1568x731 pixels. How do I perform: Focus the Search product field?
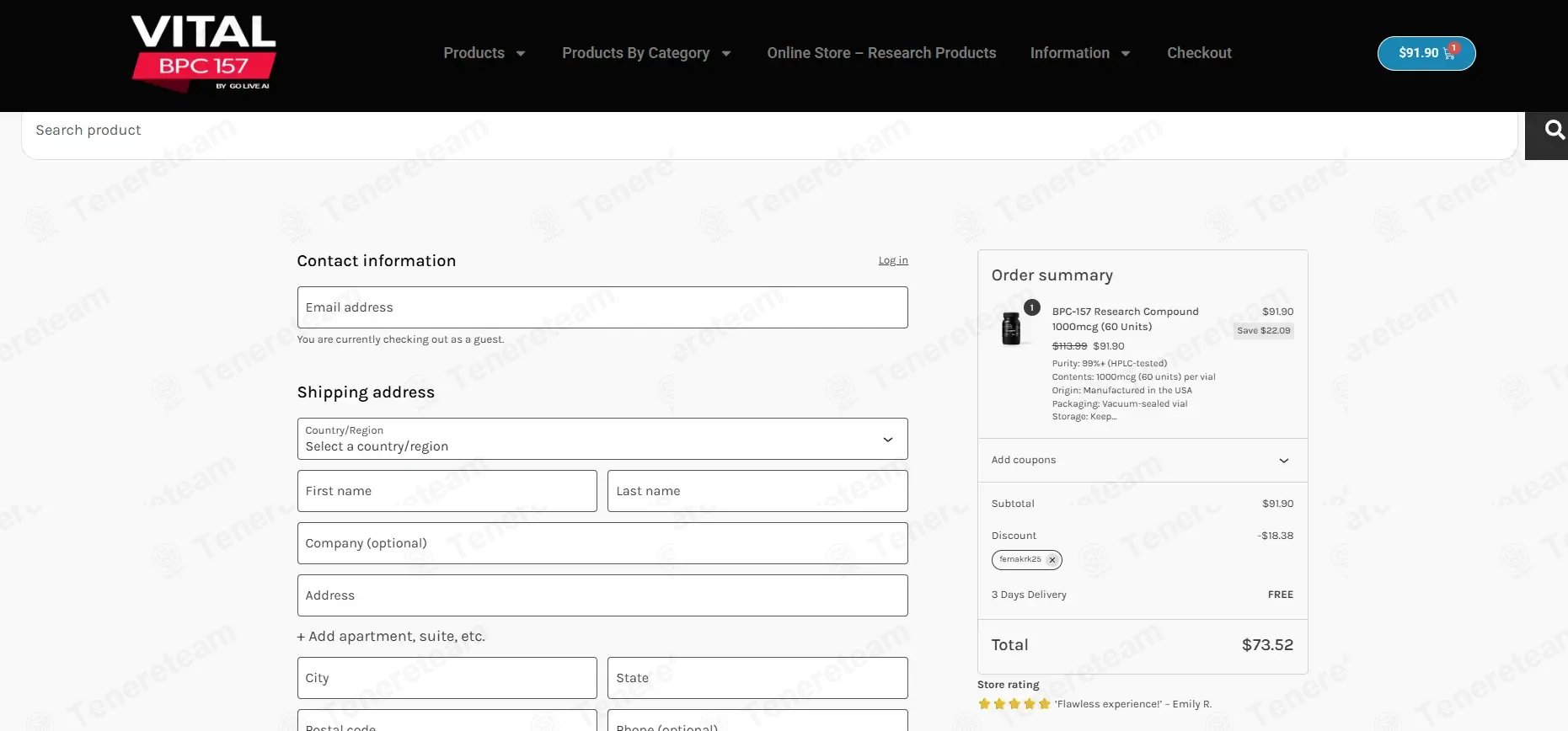tap(769, 135)
